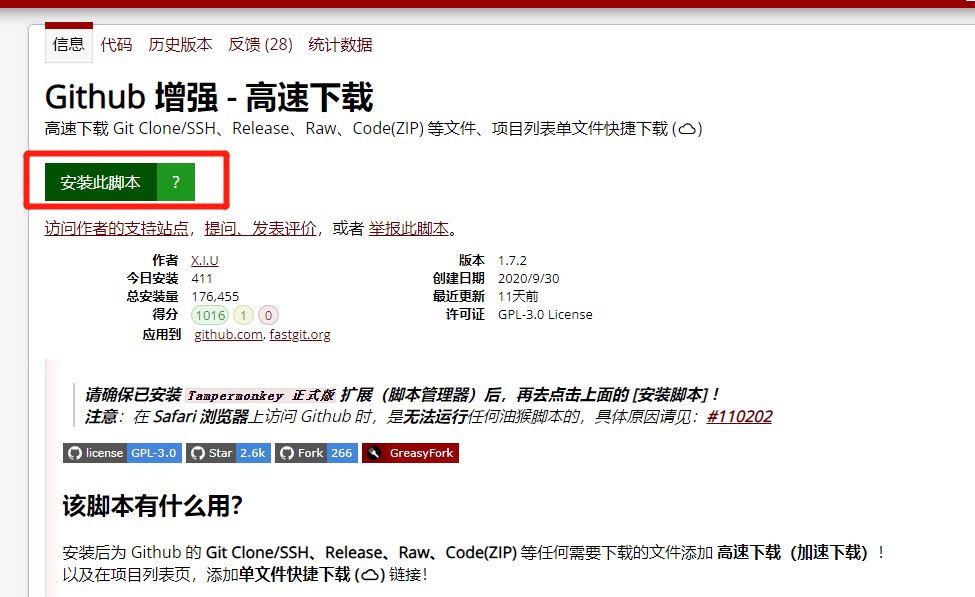Open the 历史版本 tab
The width and height of the screenshot is (975, 597).
click(180, 45)
